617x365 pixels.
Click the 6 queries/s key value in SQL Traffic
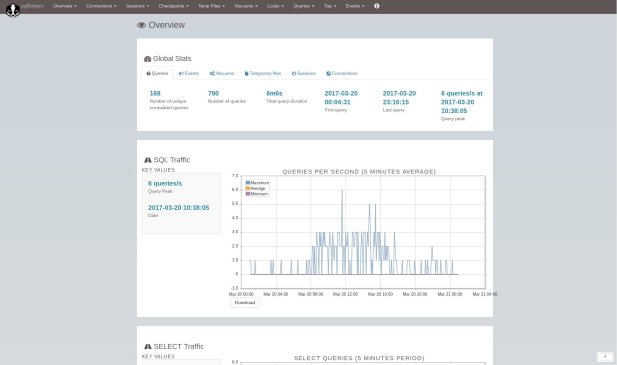coord(165,184)
